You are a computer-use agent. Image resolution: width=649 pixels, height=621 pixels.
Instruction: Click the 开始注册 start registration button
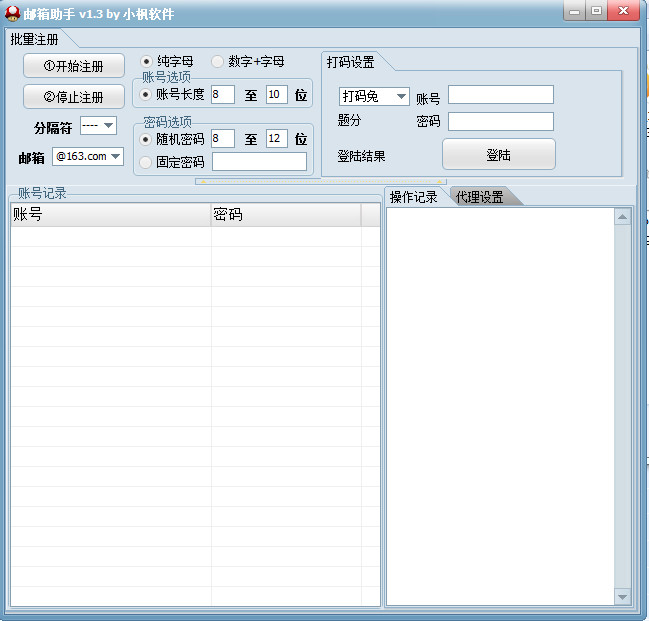click(74, 66)
